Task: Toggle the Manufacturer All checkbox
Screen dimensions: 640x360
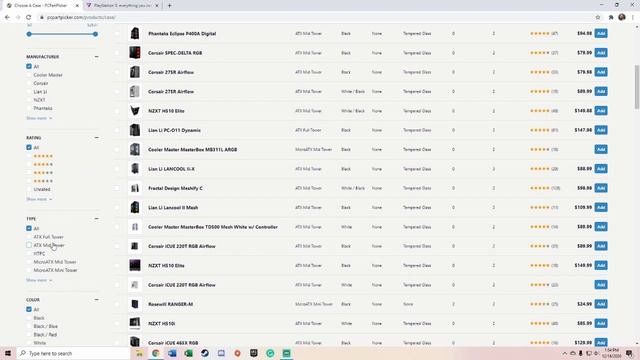Action: 29,66
